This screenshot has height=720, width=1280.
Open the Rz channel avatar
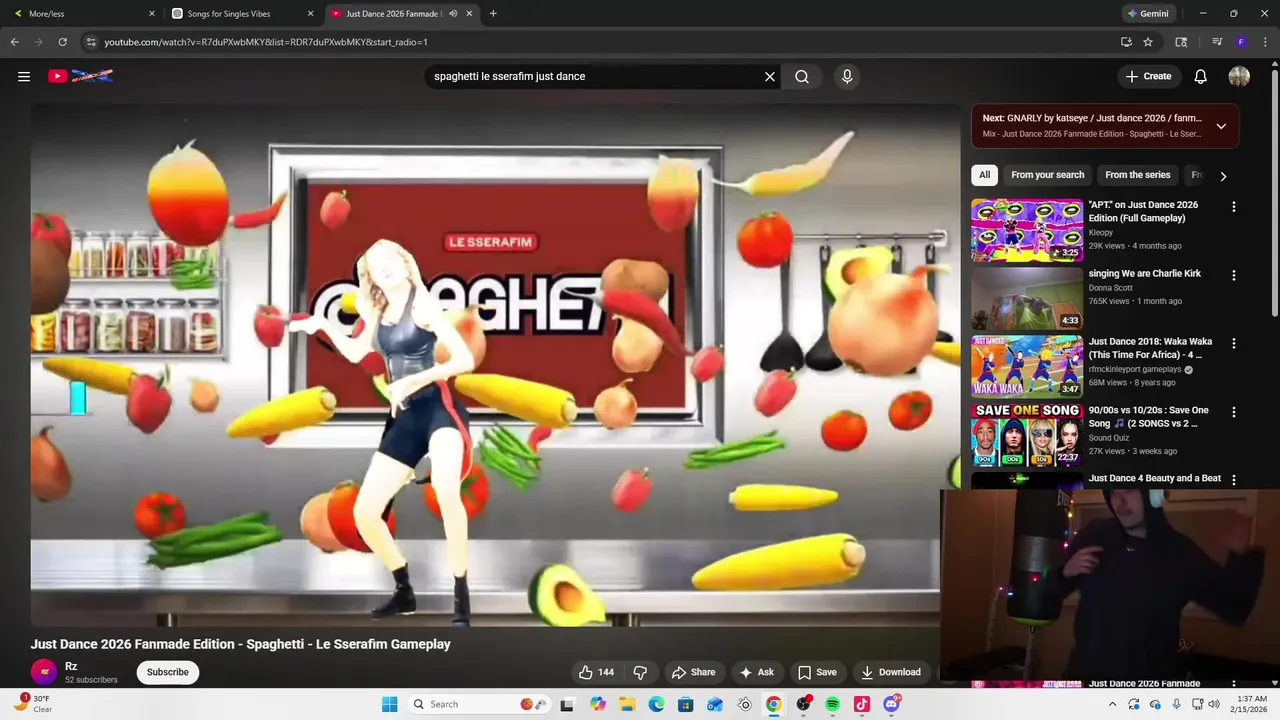[x=44, y=672]
